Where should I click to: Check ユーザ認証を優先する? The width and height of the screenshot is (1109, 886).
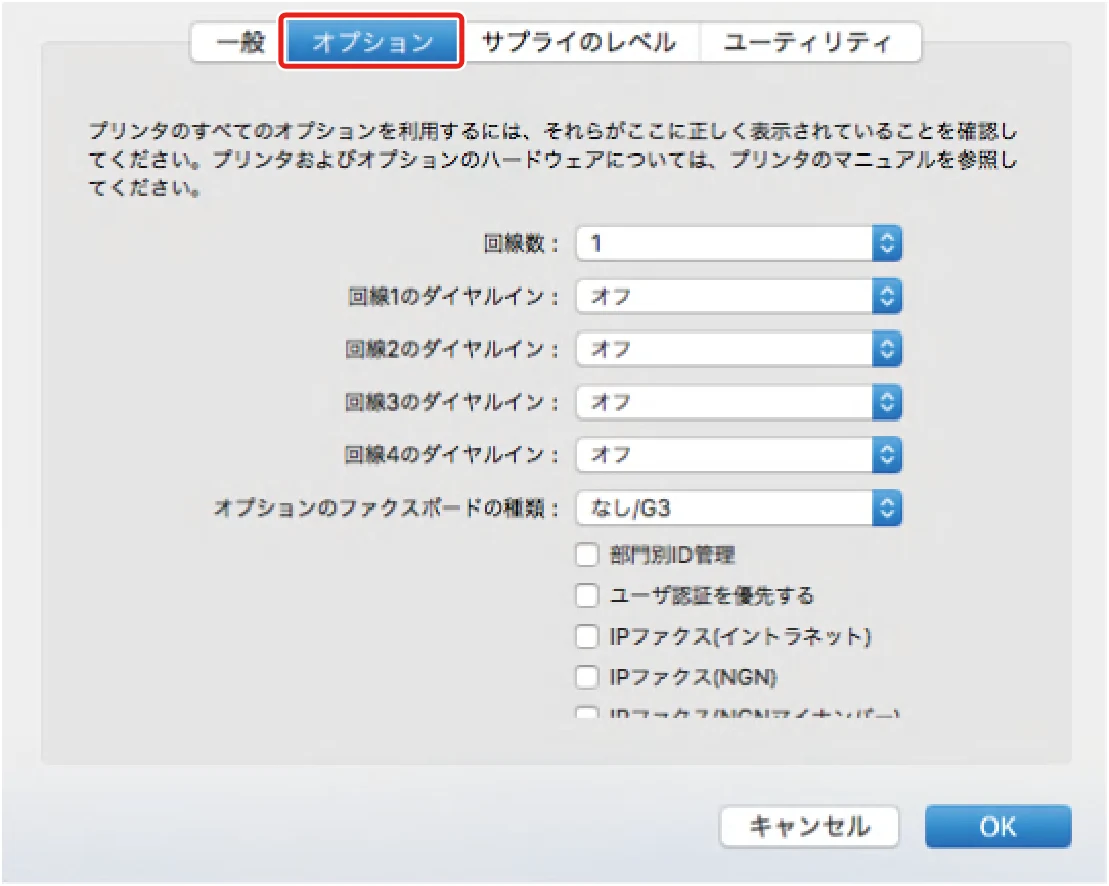(587, 595)
